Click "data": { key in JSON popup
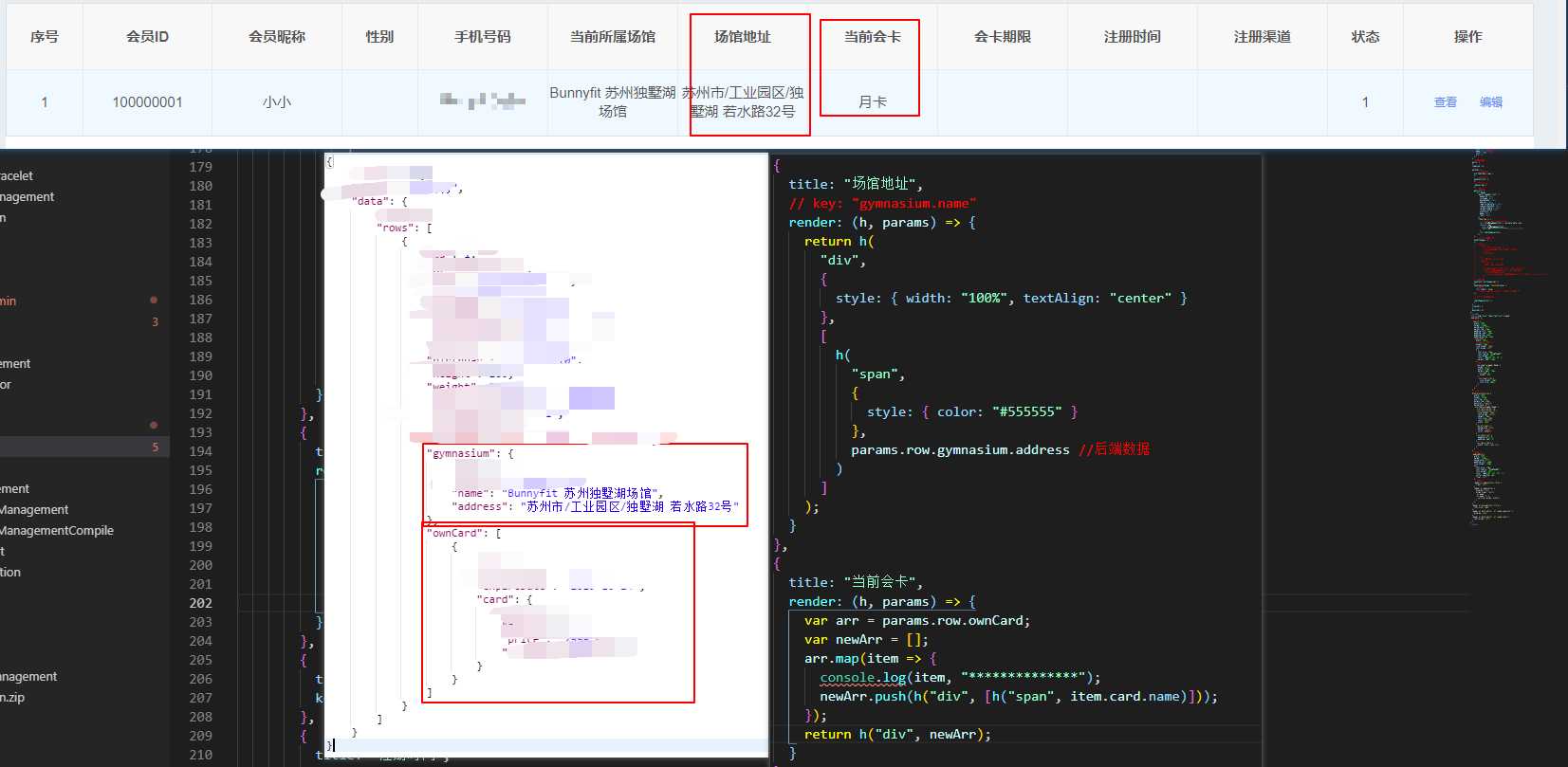 click(379, 202)
